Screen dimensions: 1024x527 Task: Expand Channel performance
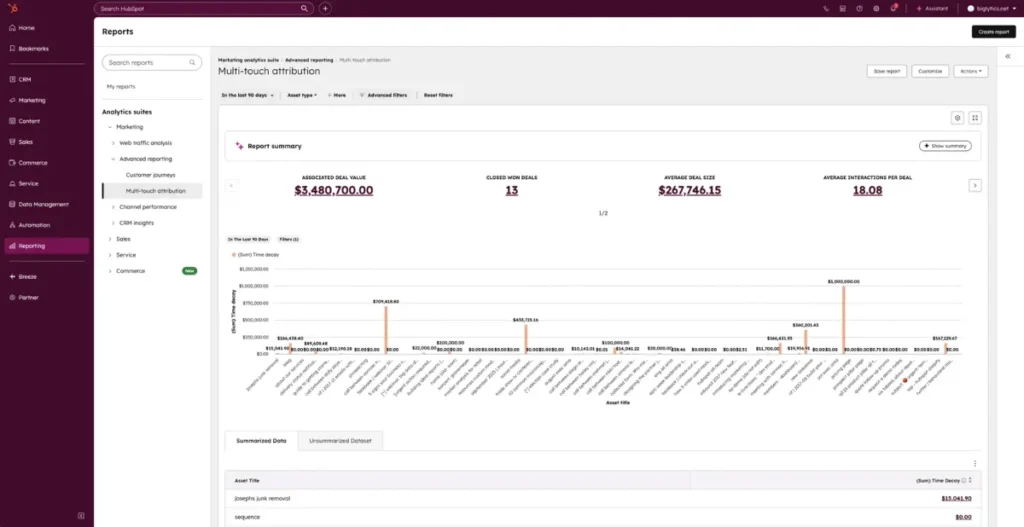(x=113, y=207)
